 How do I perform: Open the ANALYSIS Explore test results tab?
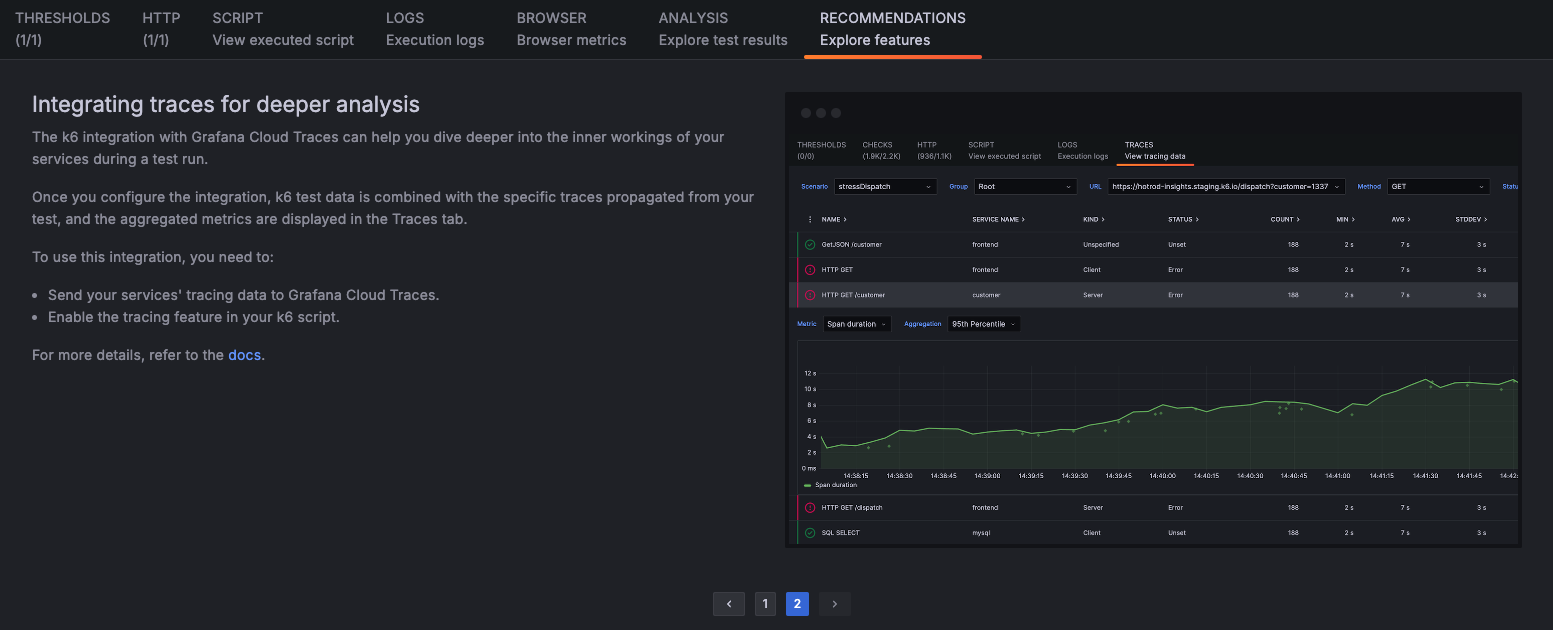coord(722,28)
